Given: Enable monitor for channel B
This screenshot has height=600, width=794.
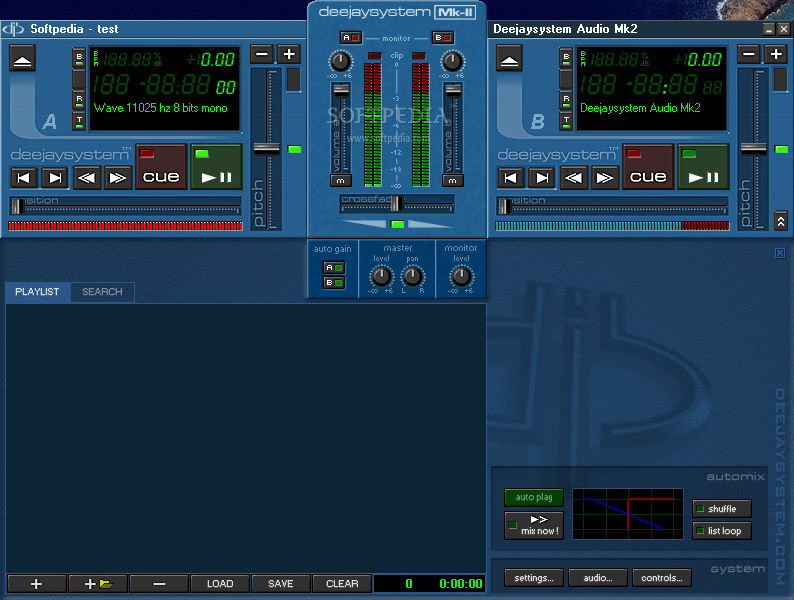Looking at the screenshot, I should pyautogui.click(x=443, y=37).
